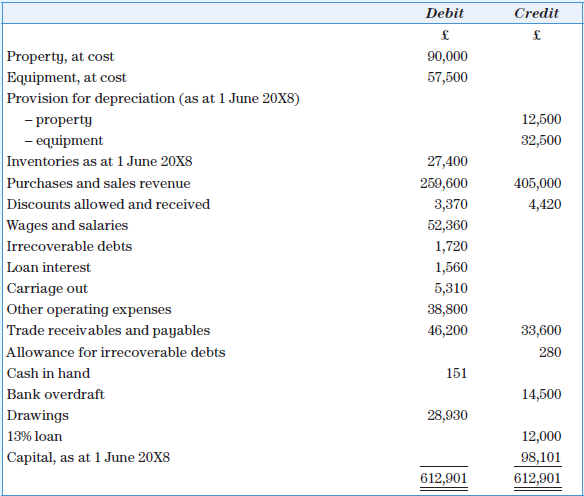Select the Discounts allowed and received label
The height and width of the screenshot is (496, 584).
pos(108,204)
